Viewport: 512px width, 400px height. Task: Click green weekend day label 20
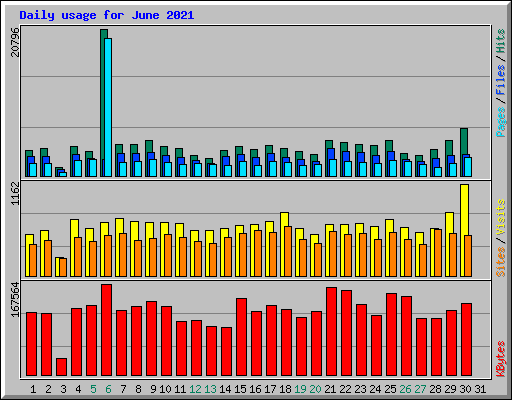pos(315,389)
